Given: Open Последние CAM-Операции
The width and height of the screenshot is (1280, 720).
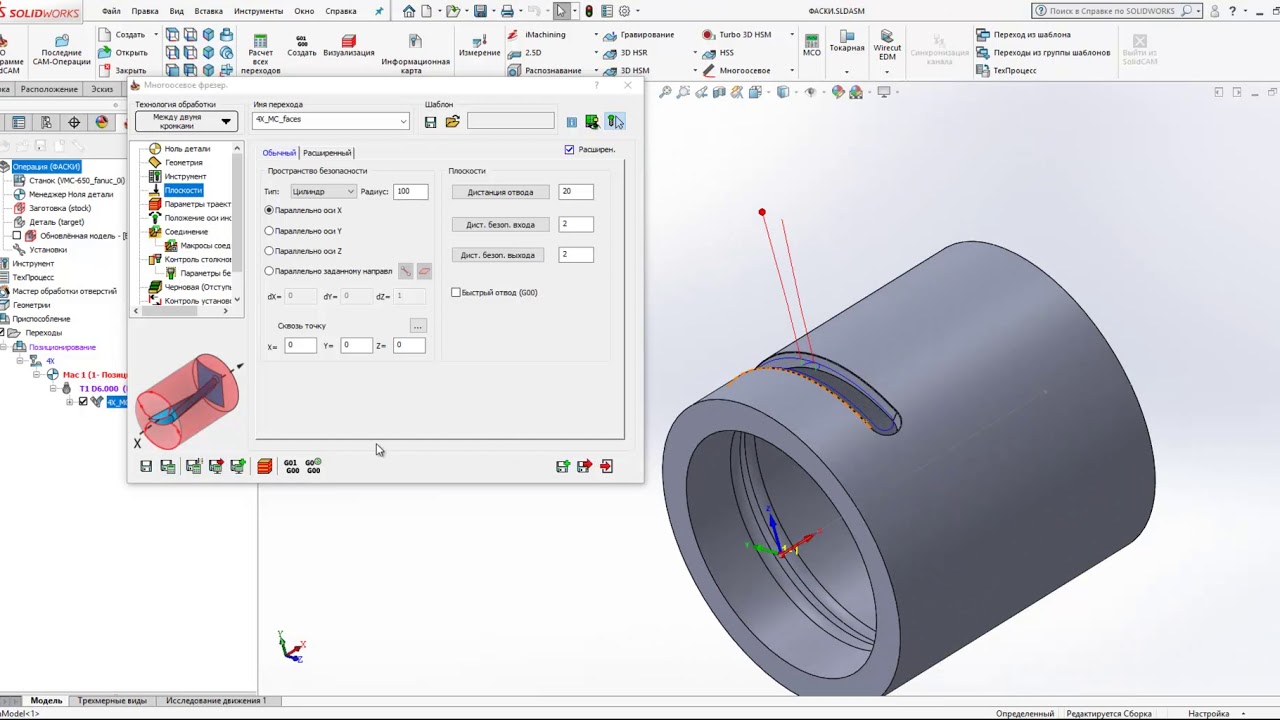Looking at the screenshot, I should [x=62, y=50].
